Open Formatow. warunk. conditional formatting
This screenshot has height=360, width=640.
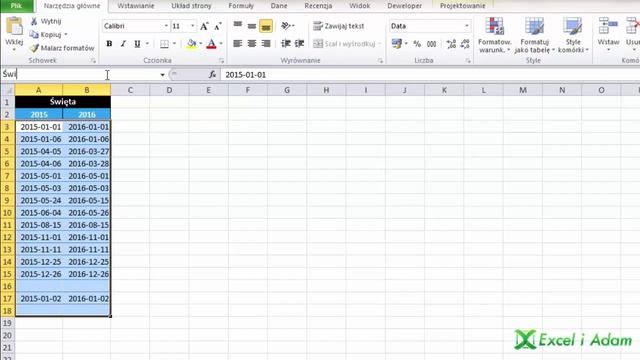[x=494, y=35]
